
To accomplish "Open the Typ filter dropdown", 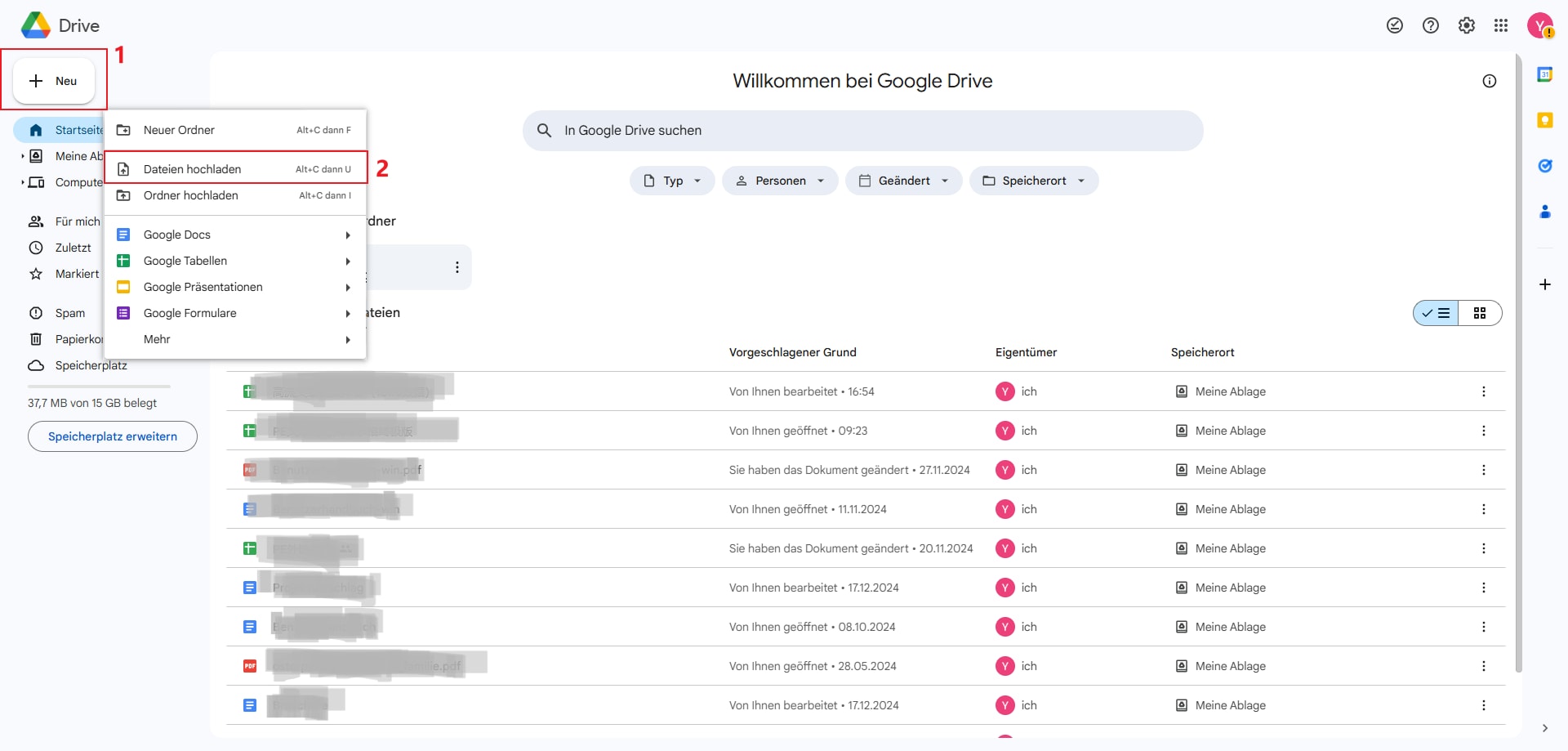I will 672,181.
